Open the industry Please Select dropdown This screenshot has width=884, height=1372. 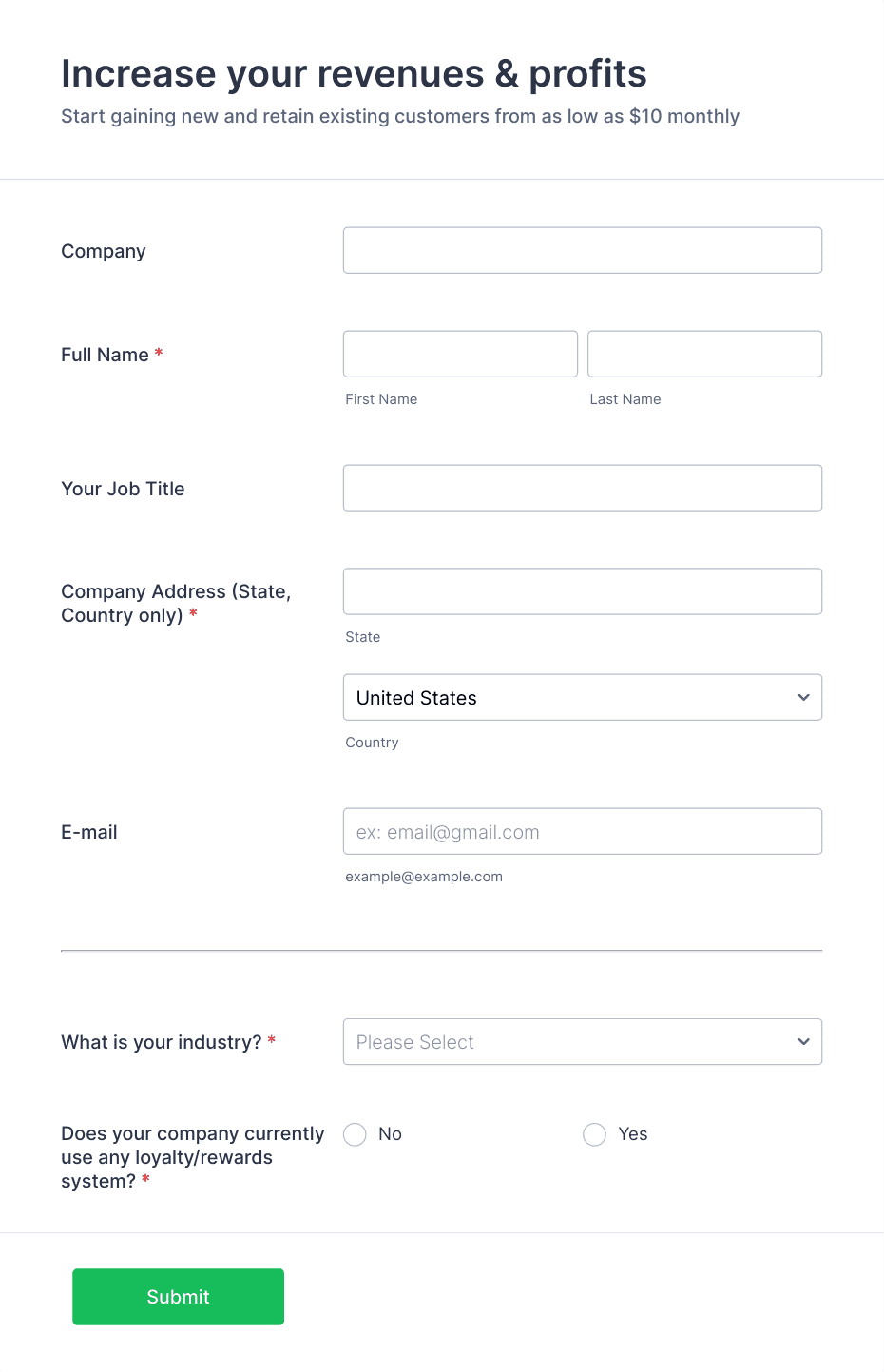click(x=582, y=1042)
